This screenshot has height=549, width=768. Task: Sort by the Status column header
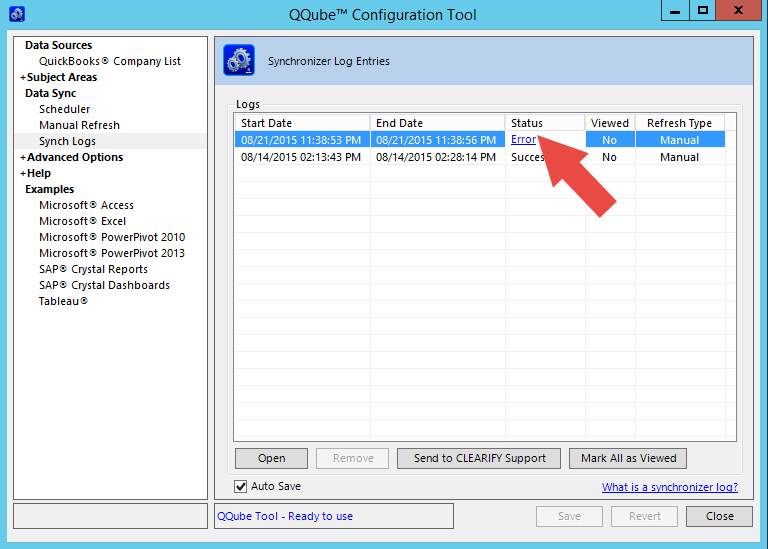coord(545,123)
